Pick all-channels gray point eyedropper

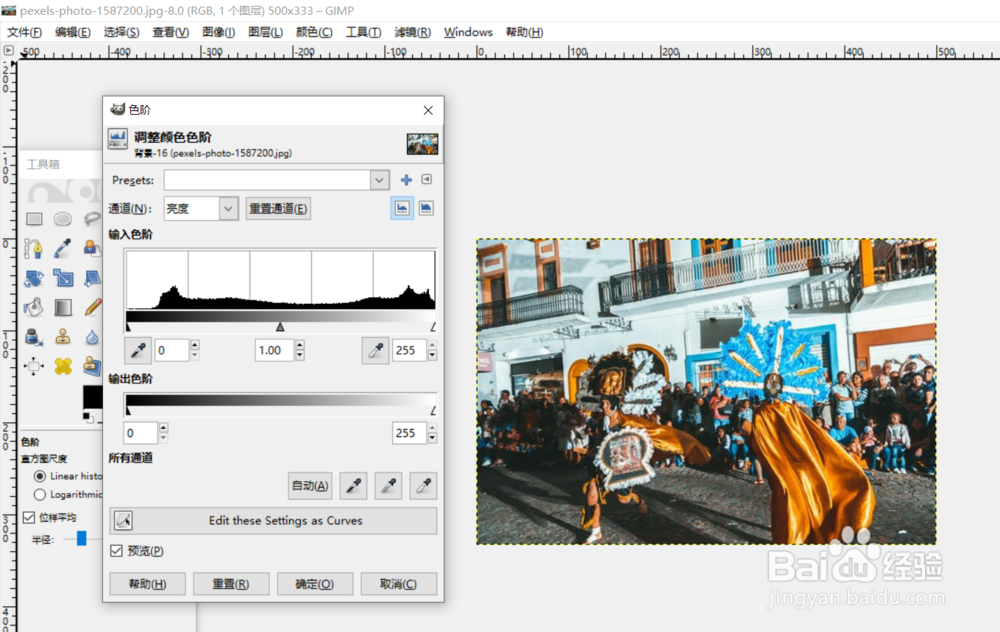(388, 486)
